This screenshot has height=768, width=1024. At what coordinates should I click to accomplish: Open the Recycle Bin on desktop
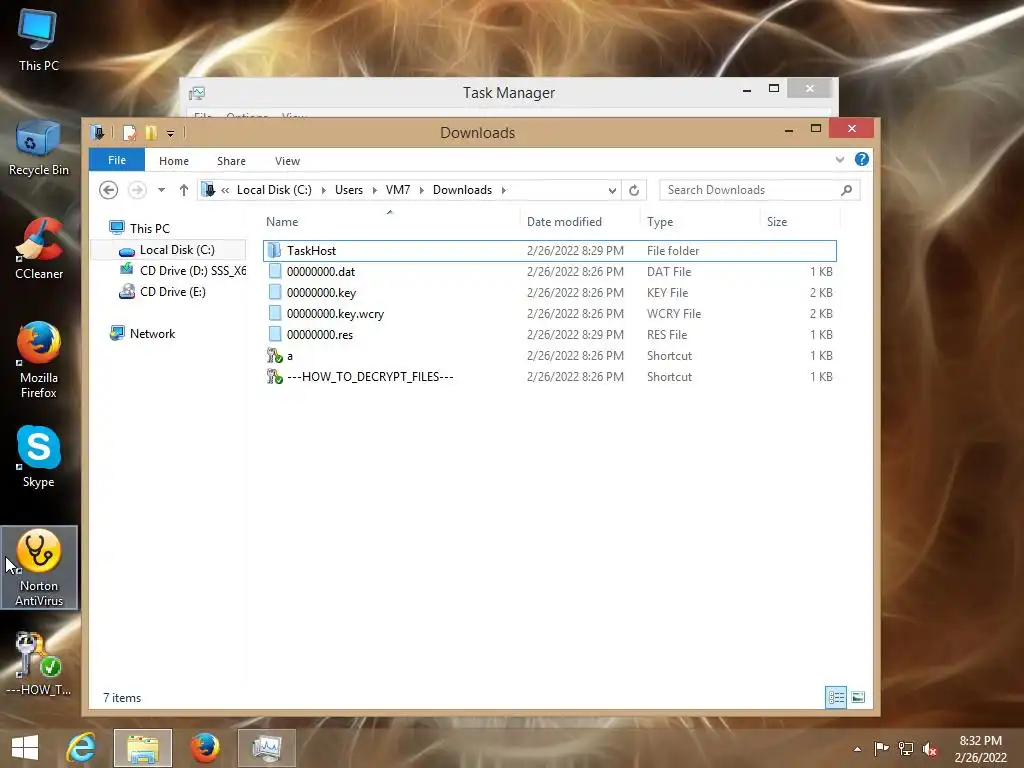click(x=38, y=148)
